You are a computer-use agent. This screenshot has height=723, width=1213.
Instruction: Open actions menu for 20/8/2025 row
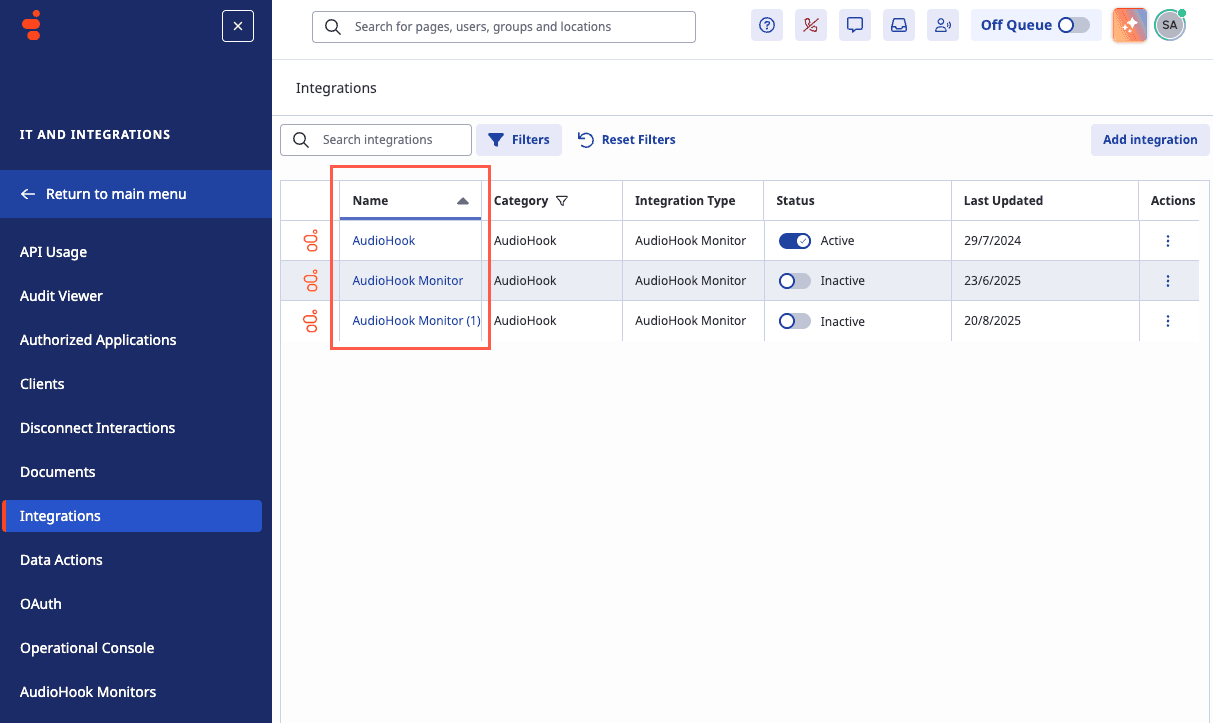1168,321
